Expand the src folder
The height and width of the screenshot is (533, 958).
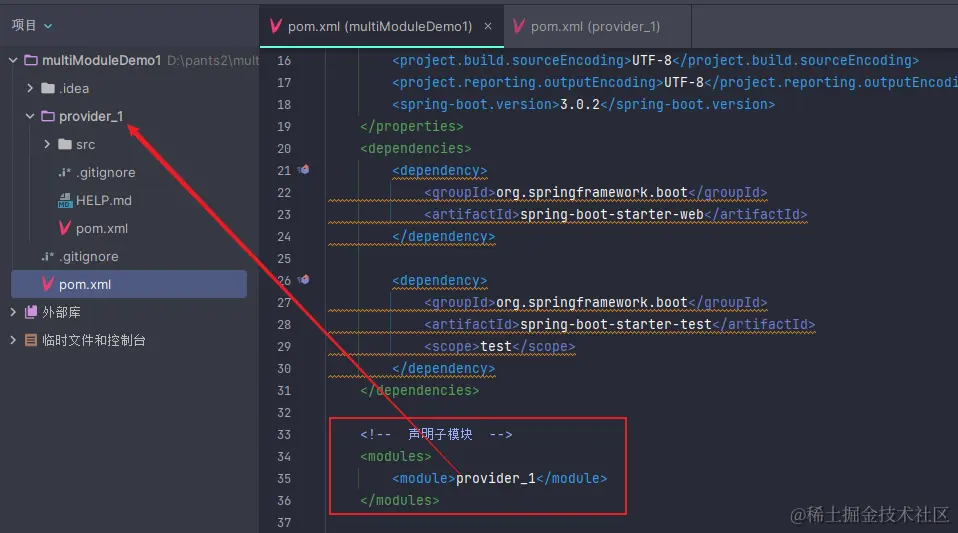coord(47,144)
